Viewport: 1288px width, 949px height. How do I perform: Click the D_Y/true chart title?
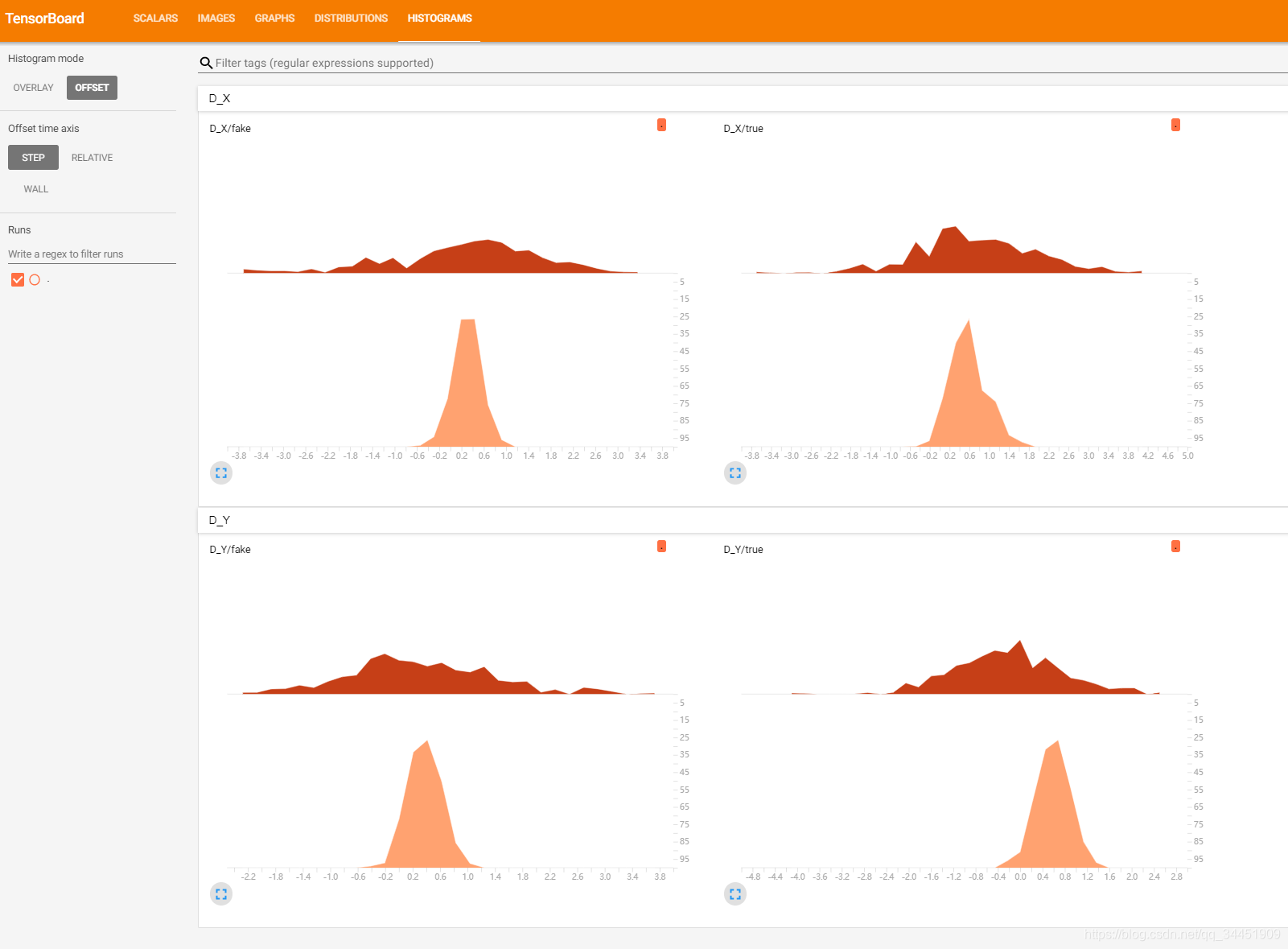coord(743,550)
